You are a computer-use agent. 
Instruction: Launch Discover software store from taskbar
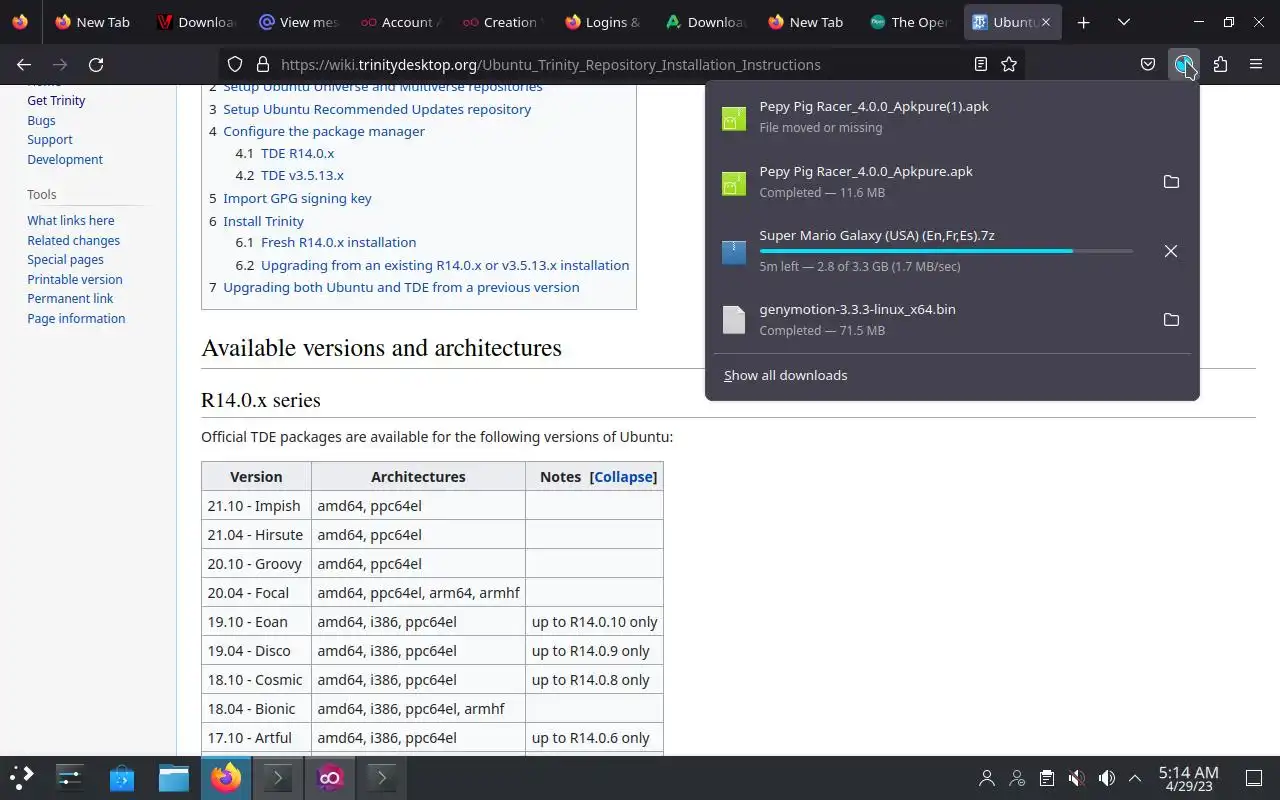pyautogui.click(x=122, y=777)
